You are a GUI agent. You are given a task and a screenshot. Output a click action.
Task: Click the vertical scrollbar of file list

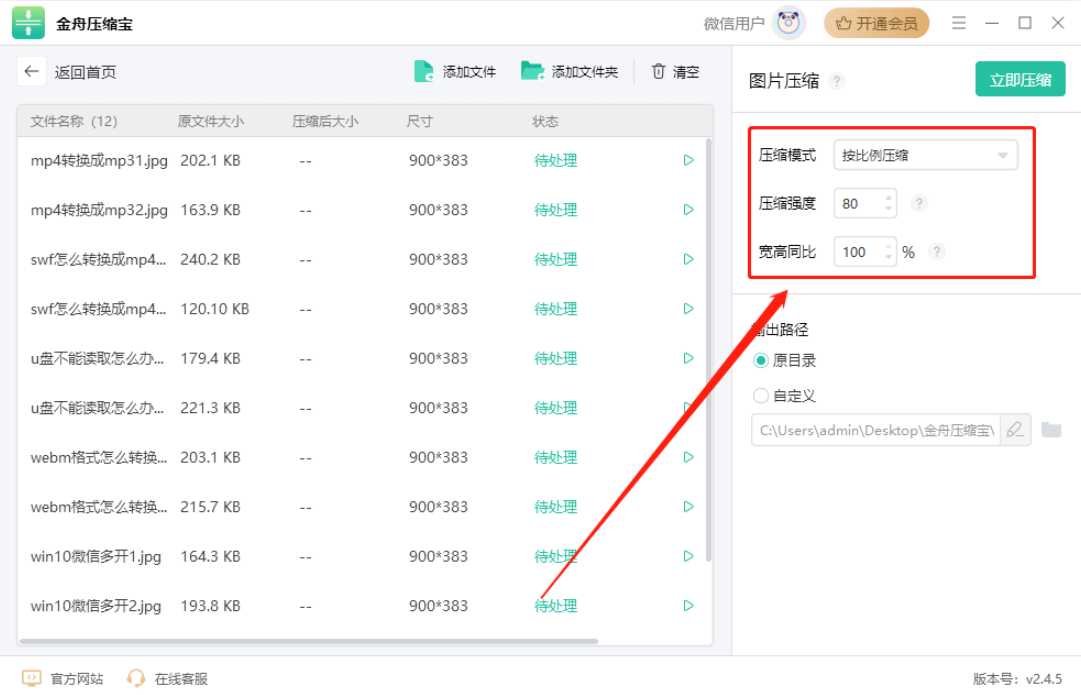[709, 350]
